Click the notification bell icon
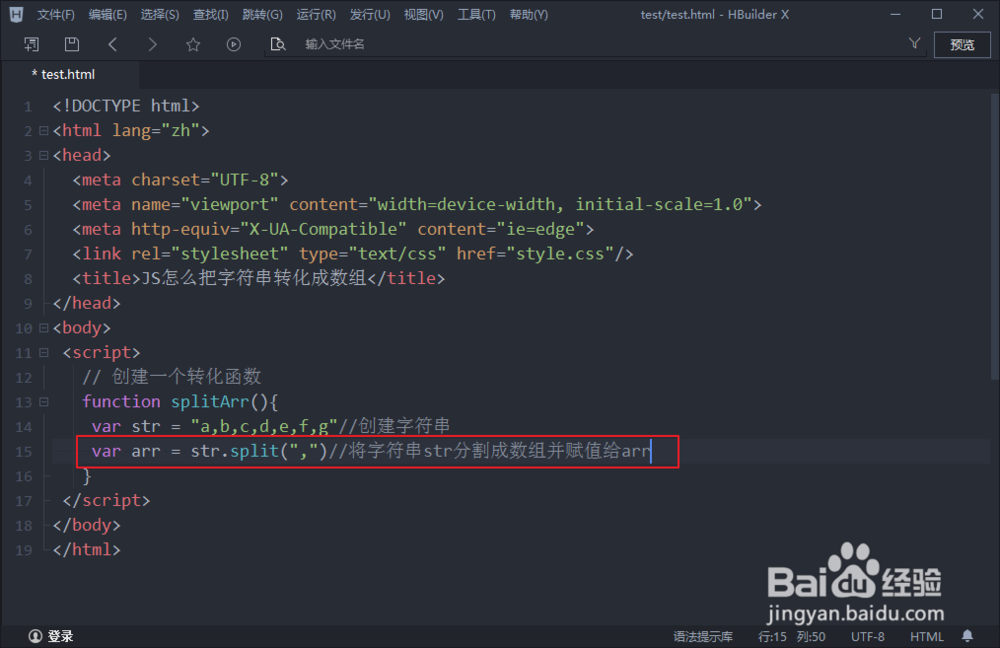Image resolution: width=1000 pixels, height=648 pixels. (967, 636)
